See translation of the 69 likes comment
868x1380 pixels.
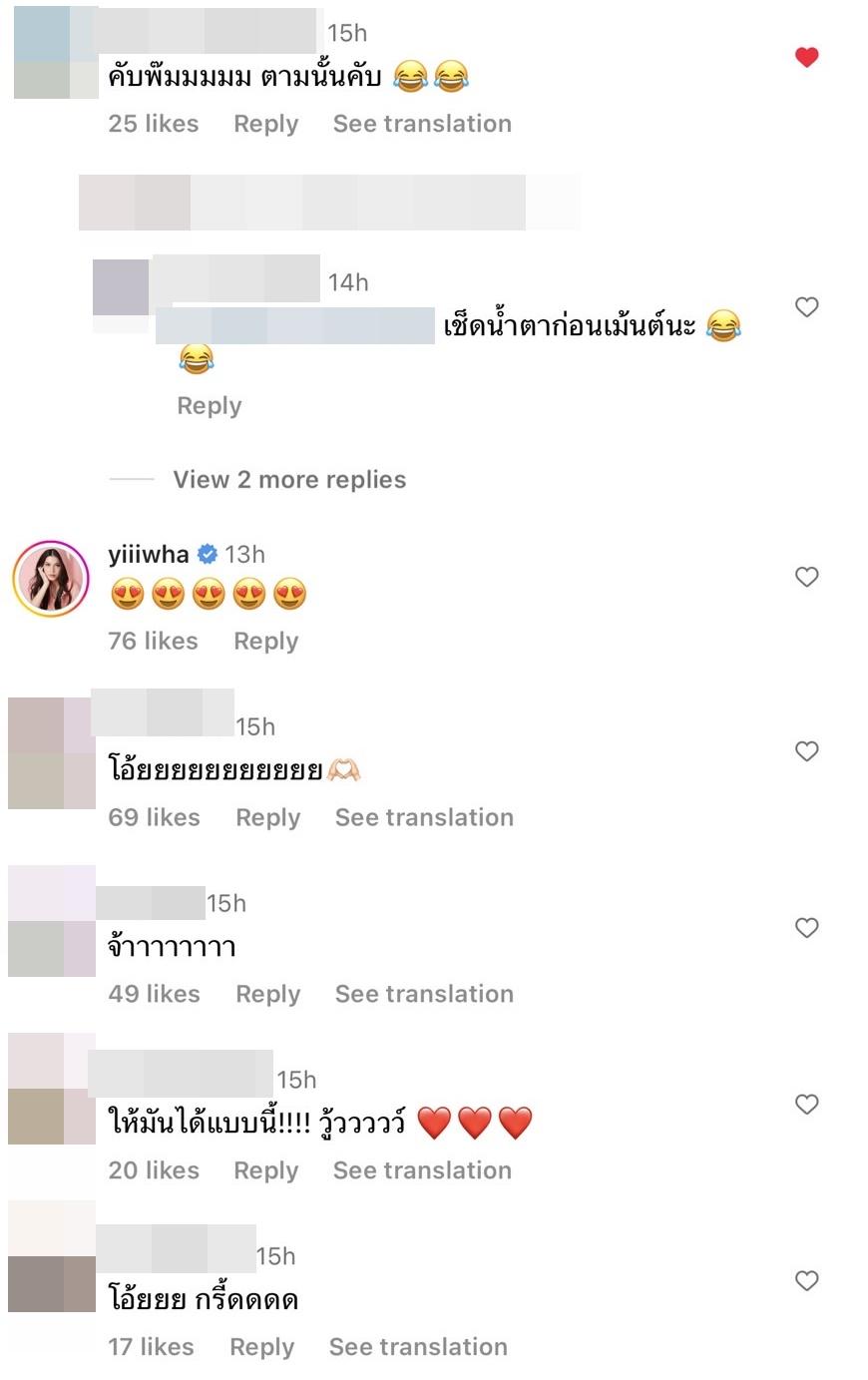[424, 817]
